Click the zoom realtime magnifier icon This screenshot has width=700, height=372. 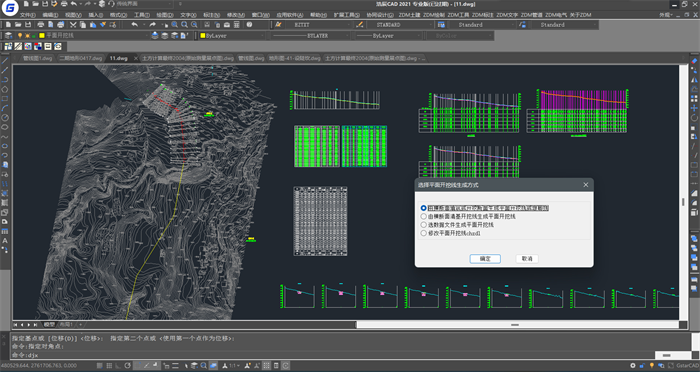pos(174,25)
